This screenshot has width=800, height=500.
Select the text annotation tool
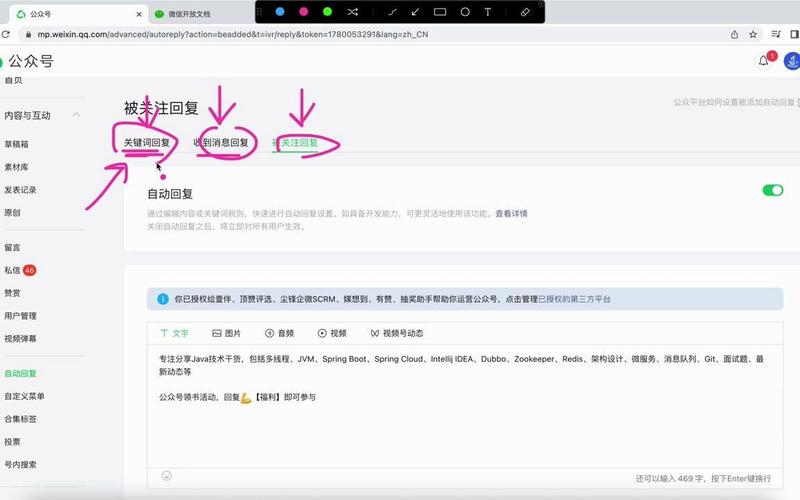click(x=488, y=12)
